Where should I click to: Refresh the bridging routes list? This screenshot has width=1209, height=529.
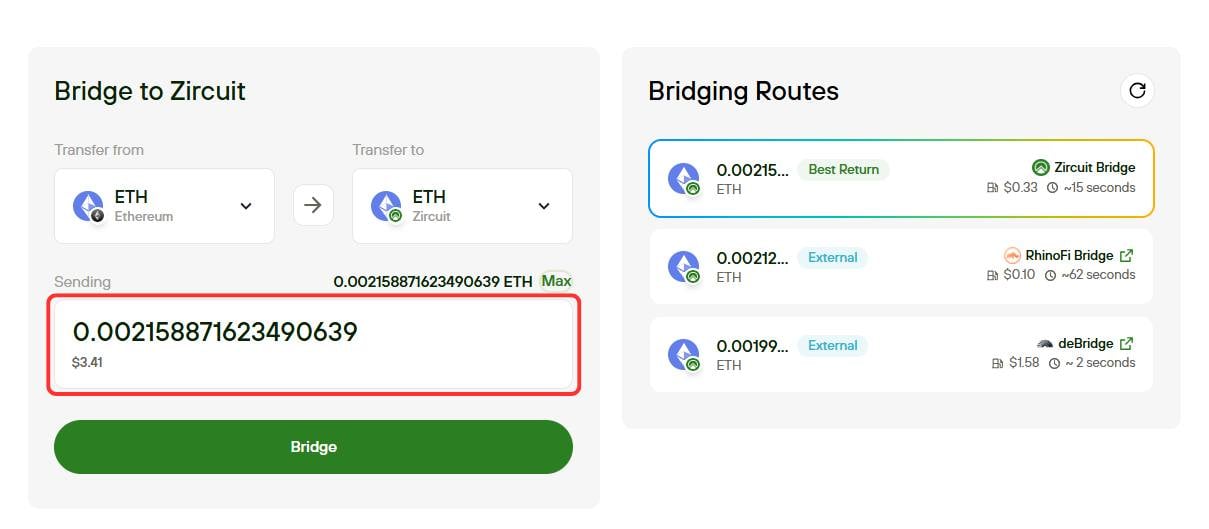pyautogui.click(x=1137, y=90)
